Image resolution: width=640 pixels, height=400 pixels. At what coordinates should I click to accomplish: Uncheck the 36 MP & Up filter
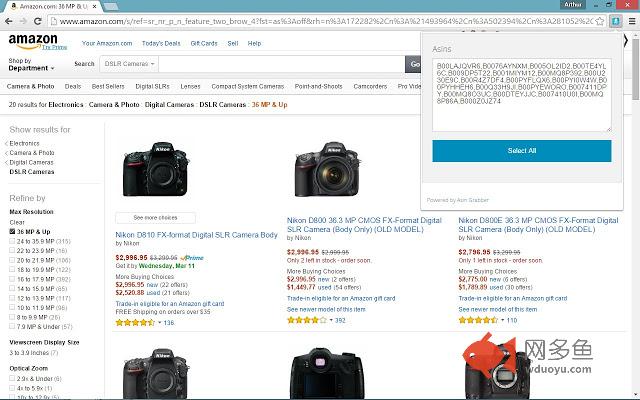(12, 231)
